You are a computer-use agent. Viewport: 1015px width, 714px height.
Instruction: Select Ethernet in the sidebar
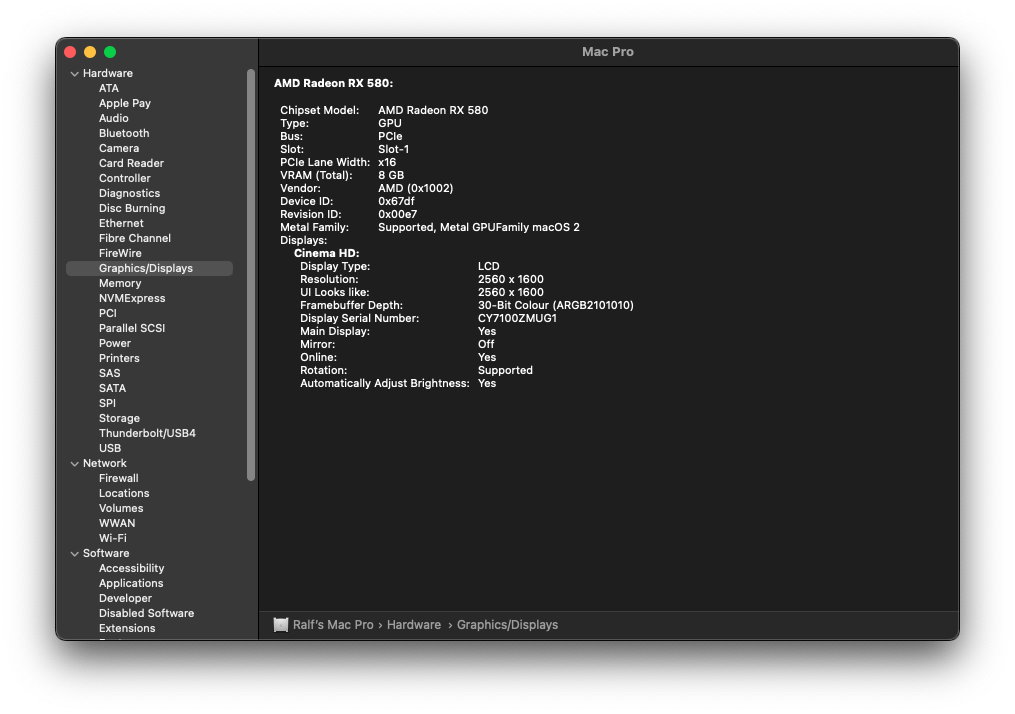pos(121,223)
